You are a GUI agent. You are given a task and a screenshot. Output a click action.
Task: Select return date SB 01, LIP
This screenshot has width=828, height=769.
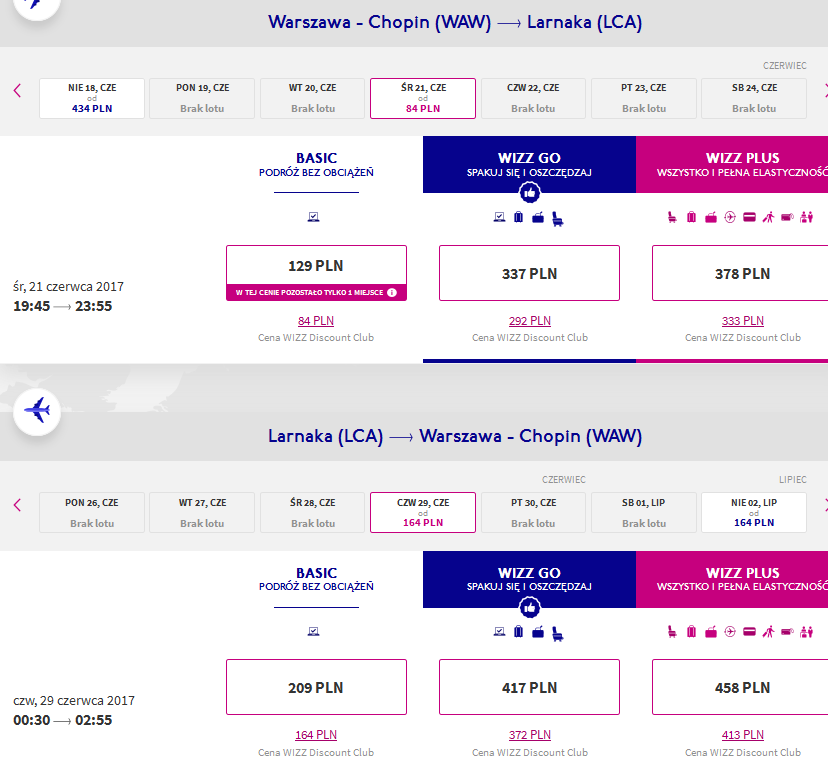click(644, 512)
